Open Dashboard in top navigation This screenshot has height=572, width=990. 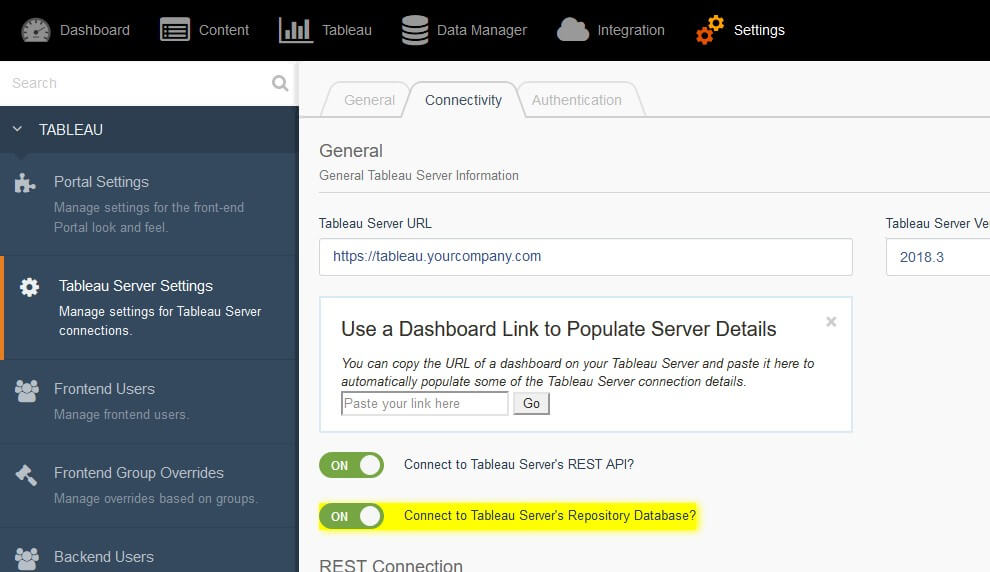[x=76, y=30]
